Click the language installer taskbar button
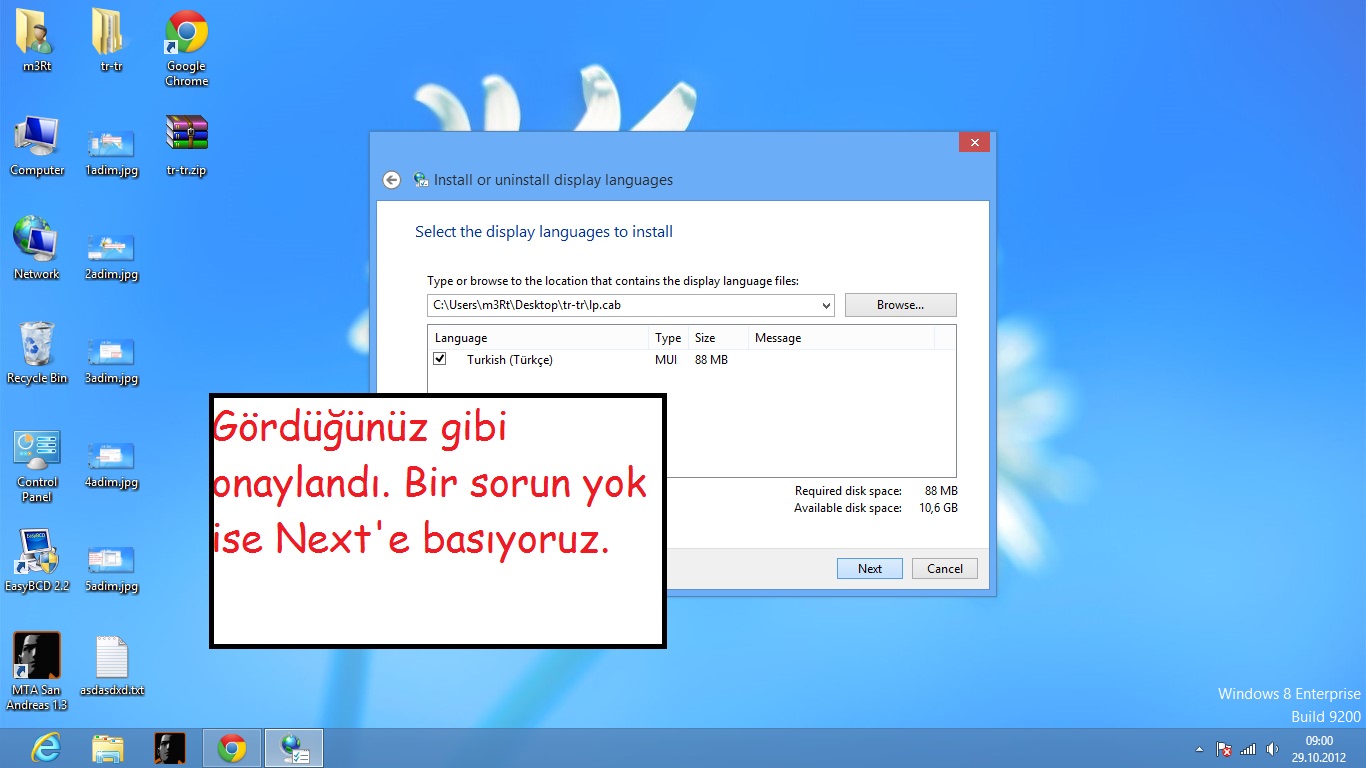The height and width of the screenshot is (768, 1366). tap(294, 748)
